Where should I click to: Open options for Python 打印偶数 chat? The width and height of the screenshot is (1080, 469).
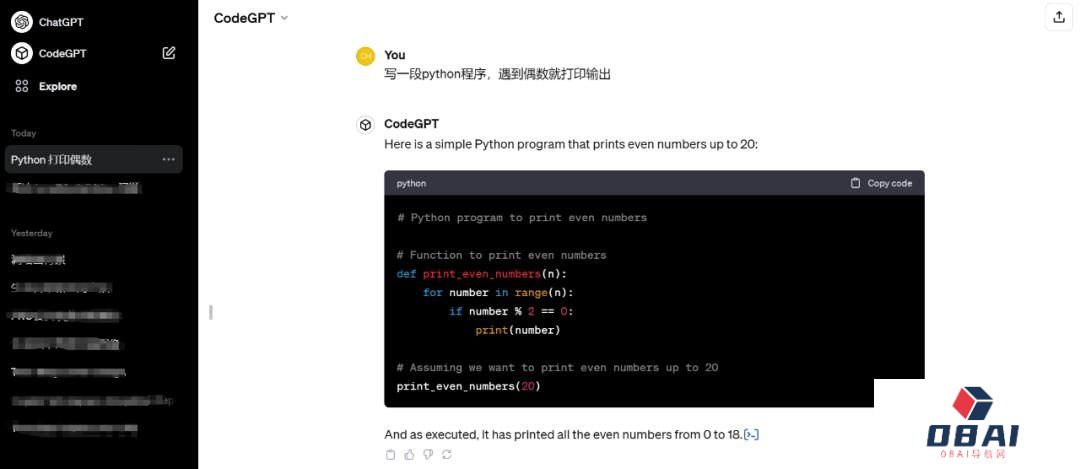point(169,160)
